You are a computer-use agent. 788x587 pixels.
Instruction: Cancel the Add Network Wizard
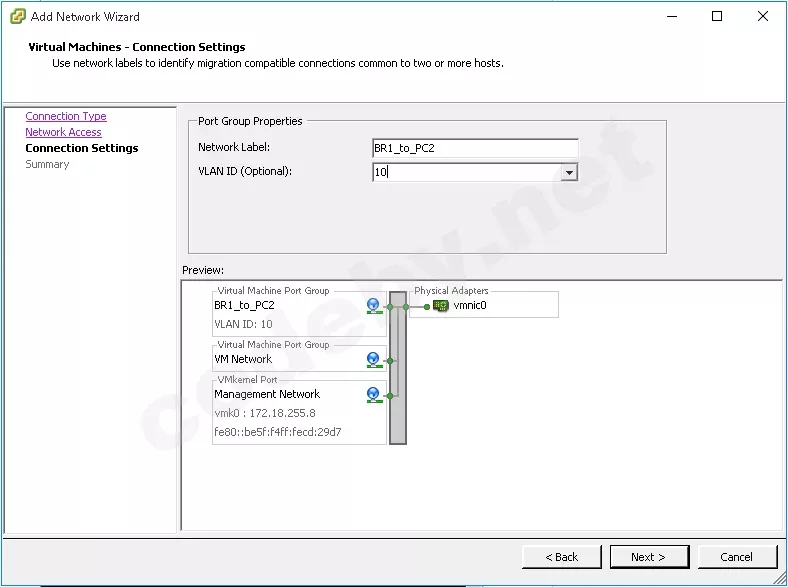737,557
